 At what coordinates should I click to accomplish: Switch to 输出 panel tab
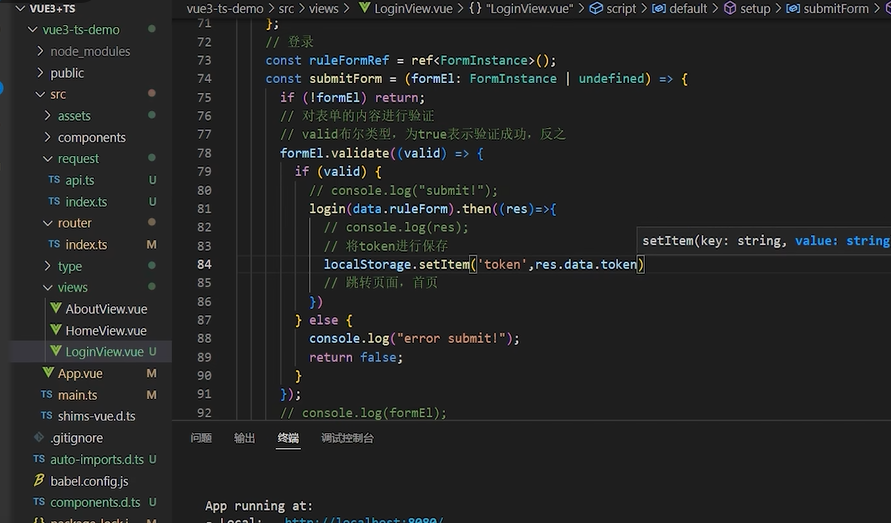click(x=244, y=438)
